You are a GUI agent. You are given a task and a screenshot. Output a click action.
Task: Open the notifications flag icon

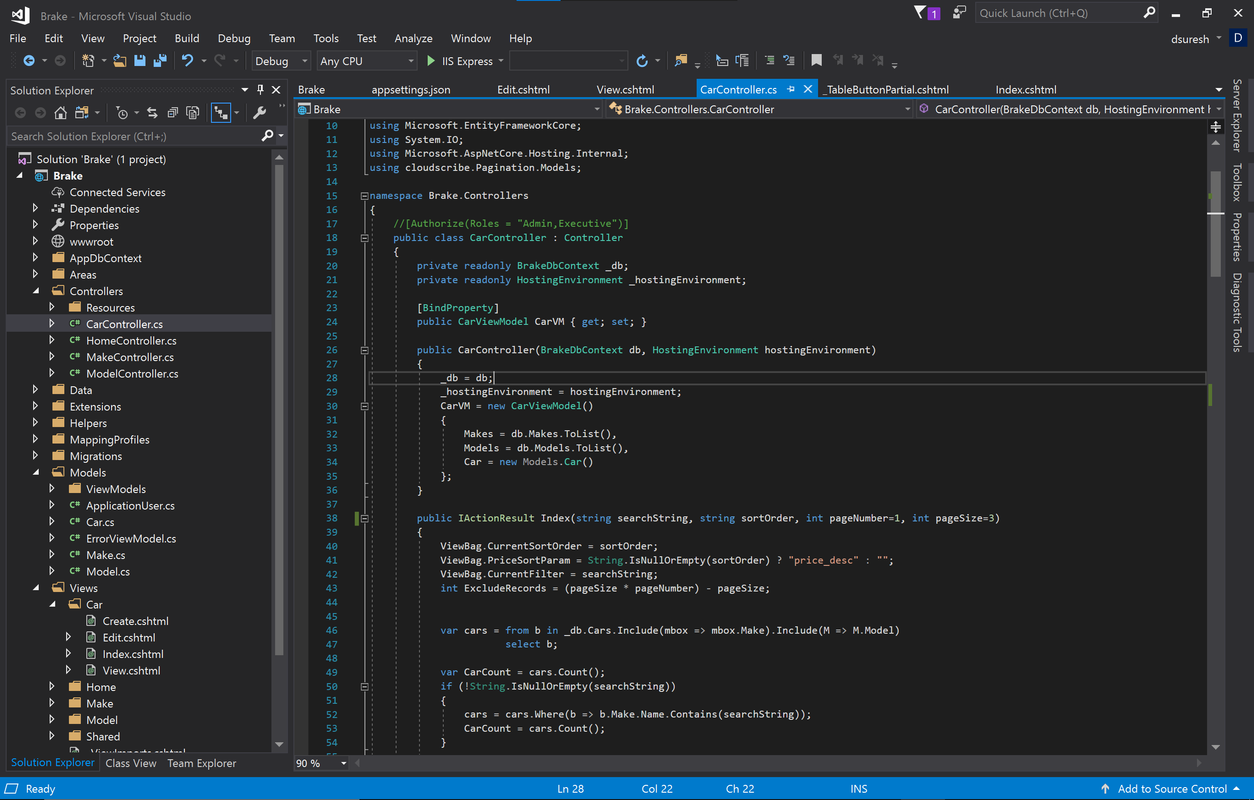(x=921, y=13)
